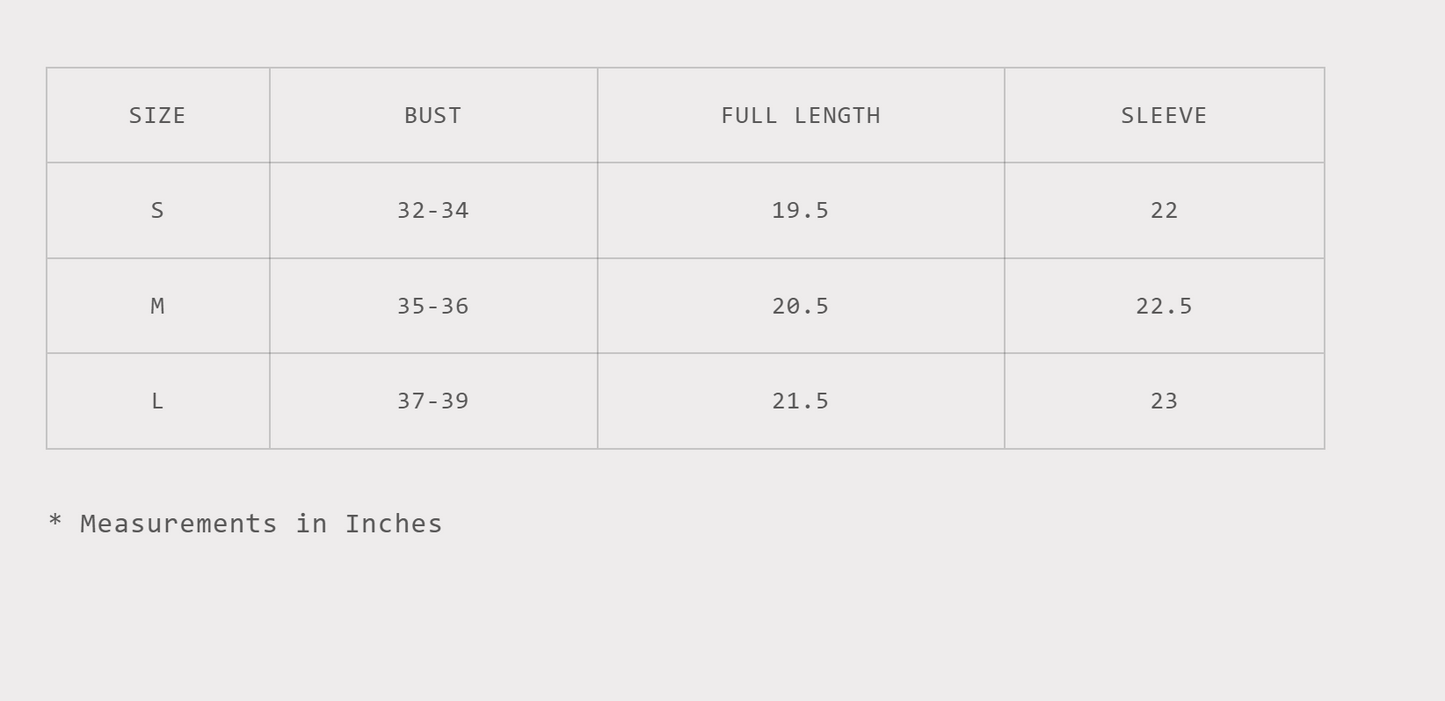This screenshot has width=1445, height=701.
Task: Click the sleeve value 22.5
Action: coord(1164,306)
